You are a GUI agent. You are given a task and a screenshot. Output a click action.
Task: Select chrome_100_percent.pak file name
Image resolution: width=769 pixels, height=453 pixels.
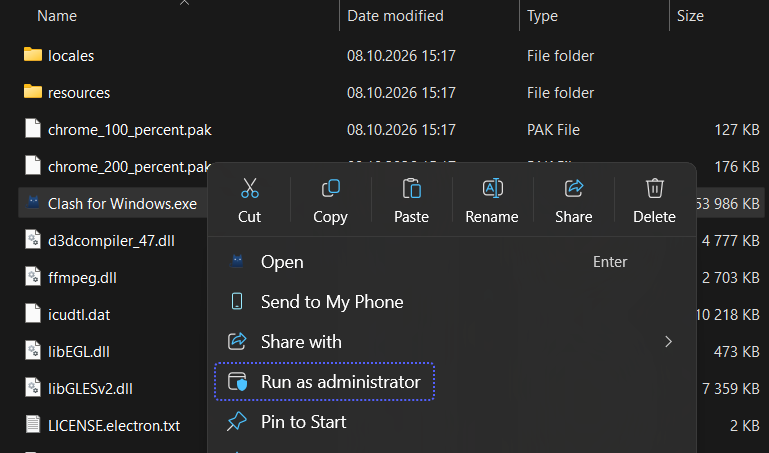[x=130, y=130]
